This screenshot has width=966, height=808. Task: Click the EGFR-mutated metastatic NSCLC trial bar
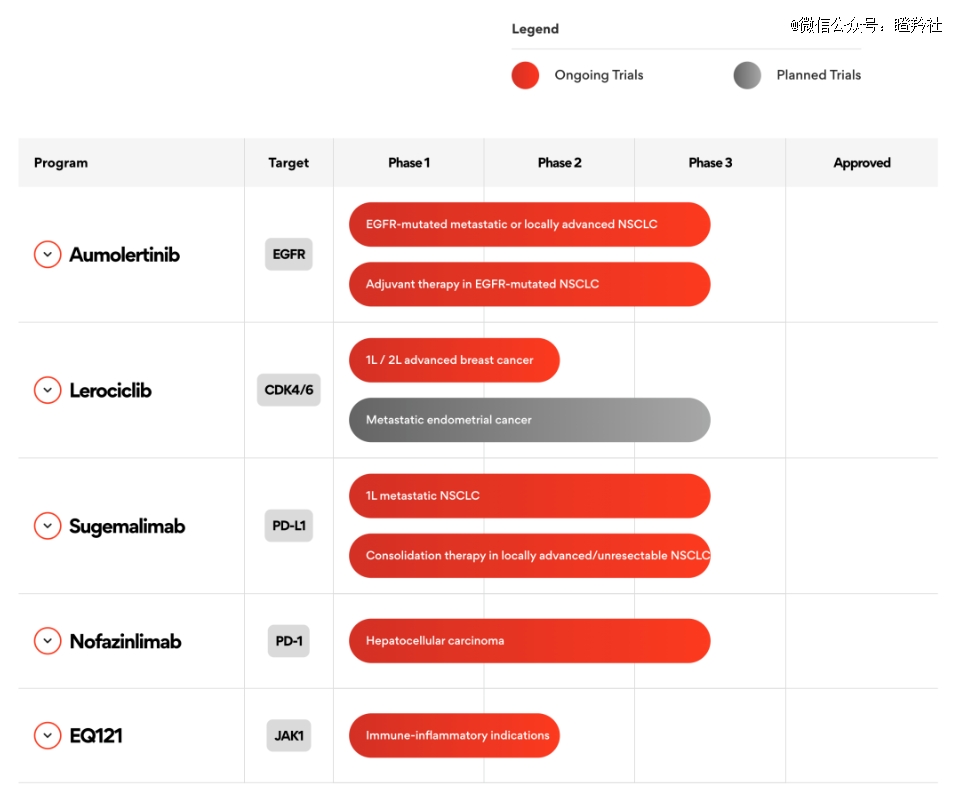pyautogui.click(x=529, y=224)
